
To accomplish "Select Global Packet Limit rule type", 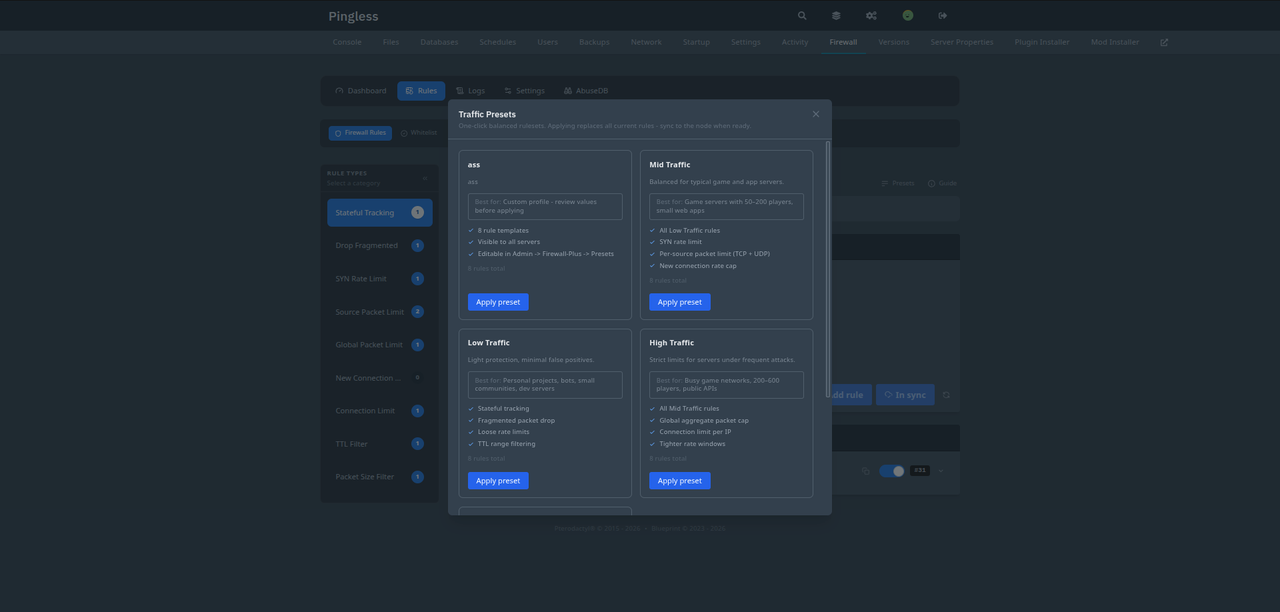I will 380,345.
